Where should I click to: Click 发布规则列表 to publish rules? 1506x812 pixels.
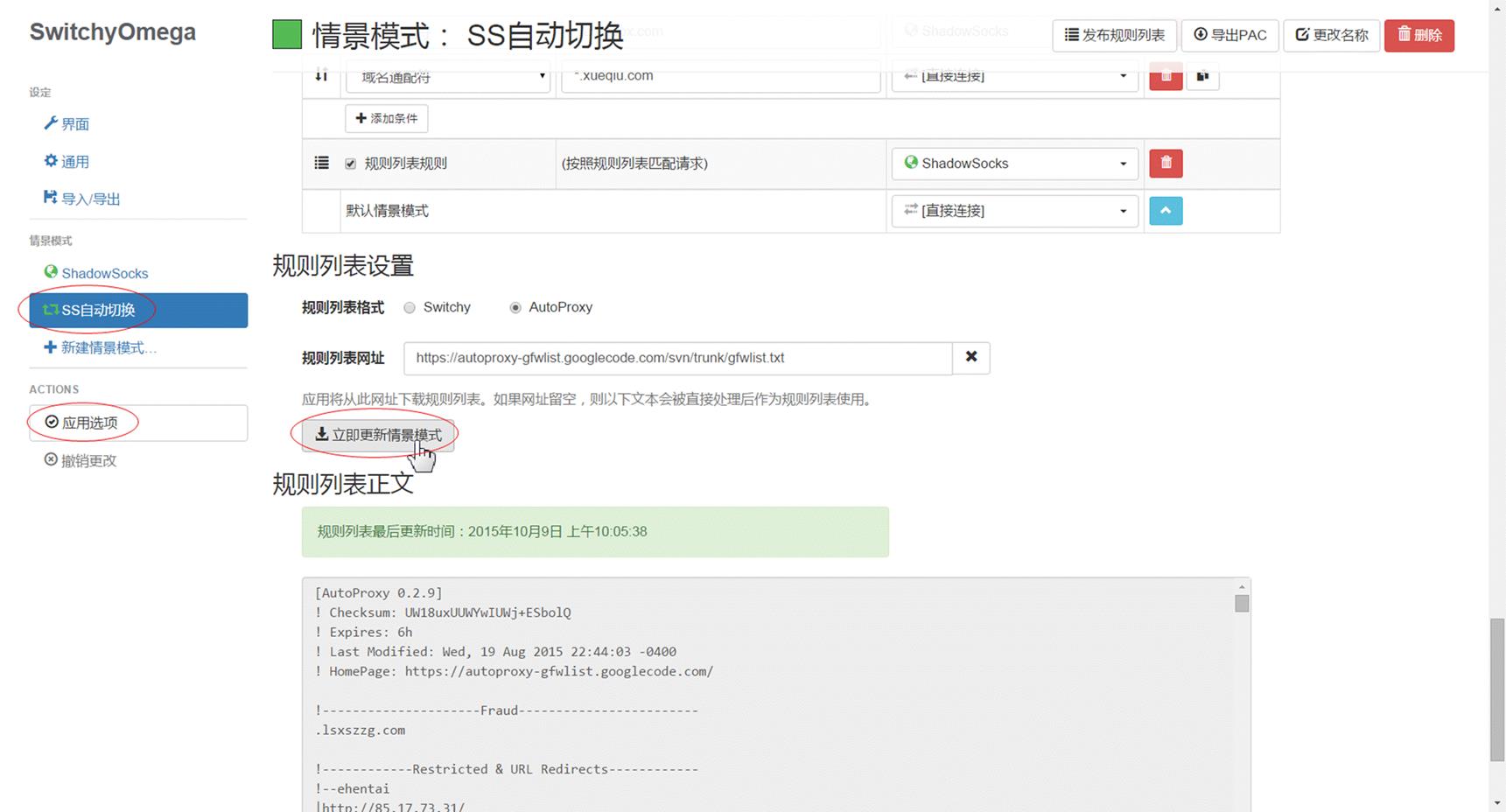coord(1113,35)
